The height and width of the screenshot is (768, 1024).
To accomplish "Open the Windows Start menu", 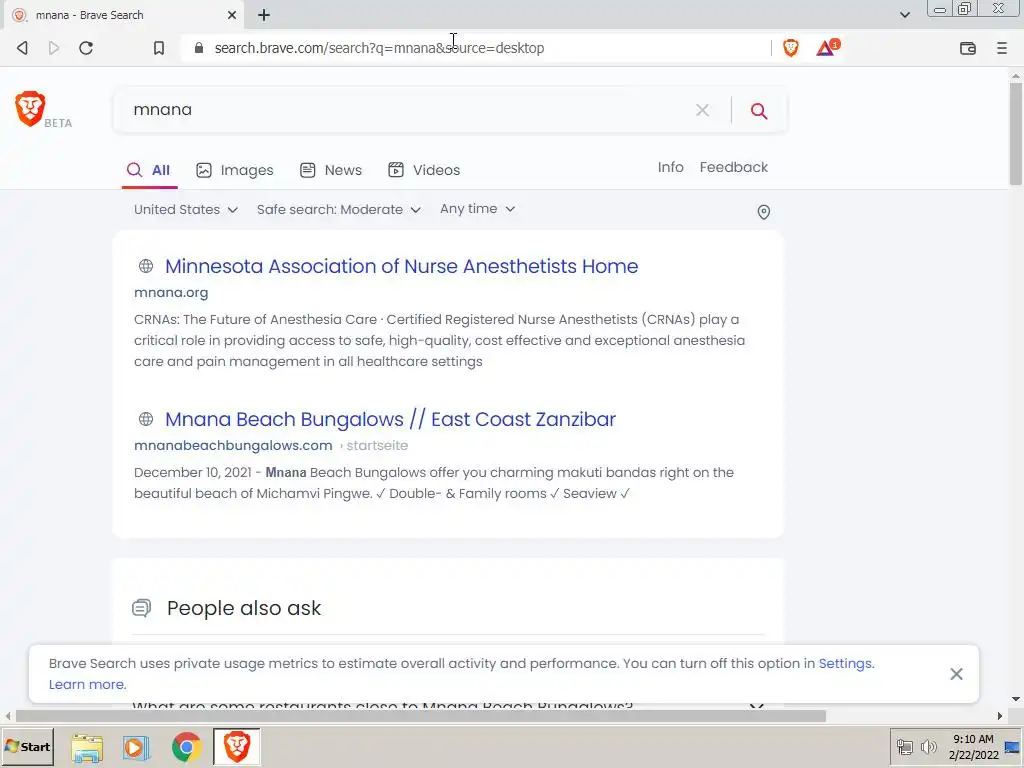I will pyautogui.click(x=27, y=746).
